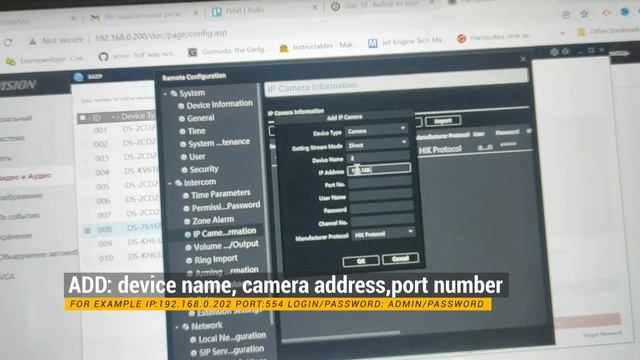Image resolution: width=640 pixels, height=360 pixels.
Task: Open the Manufacturer Protocol dropdown
Action: click(384, 233)
